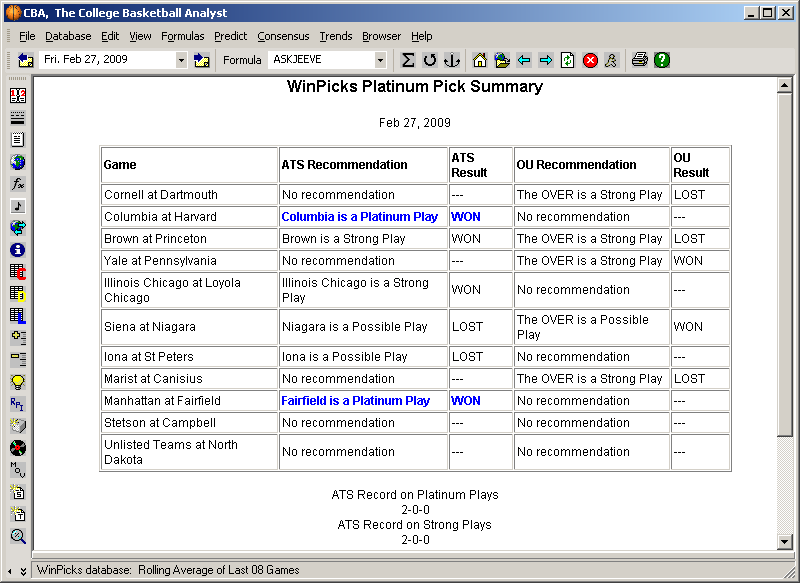
Task: Click the anchor toolbar icon
Action: pyautogui.click(x=452, y=60)
